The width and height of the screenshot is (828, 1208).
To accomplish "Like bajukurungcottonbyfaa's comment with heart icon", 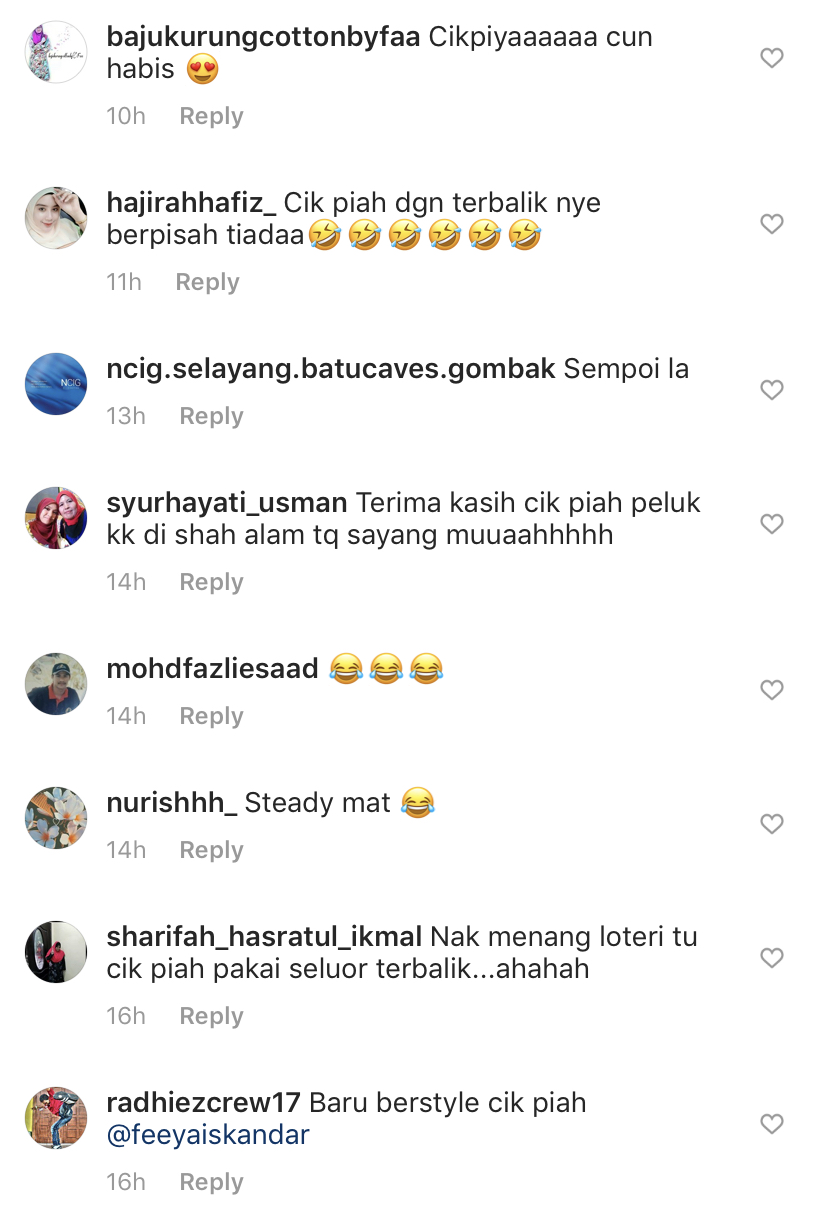I will click(771, 59).
